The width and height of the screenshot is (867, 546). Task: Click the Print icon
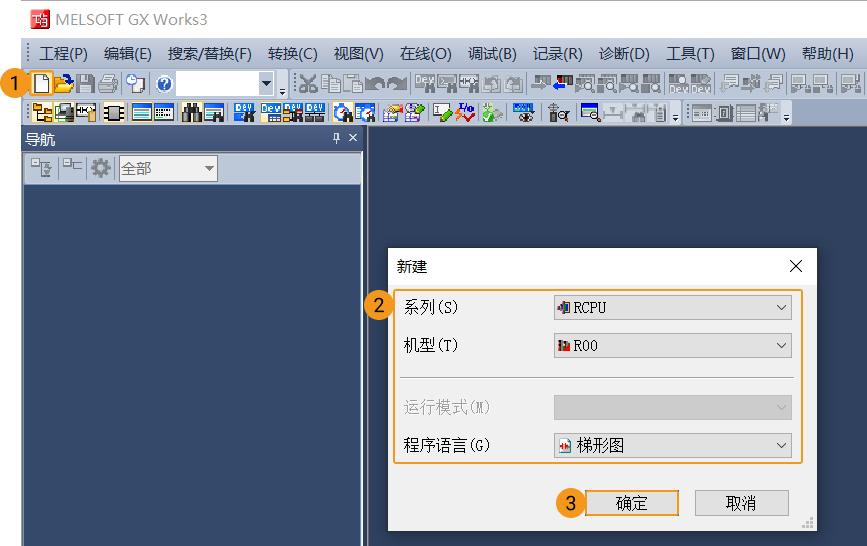coord(108,84)
